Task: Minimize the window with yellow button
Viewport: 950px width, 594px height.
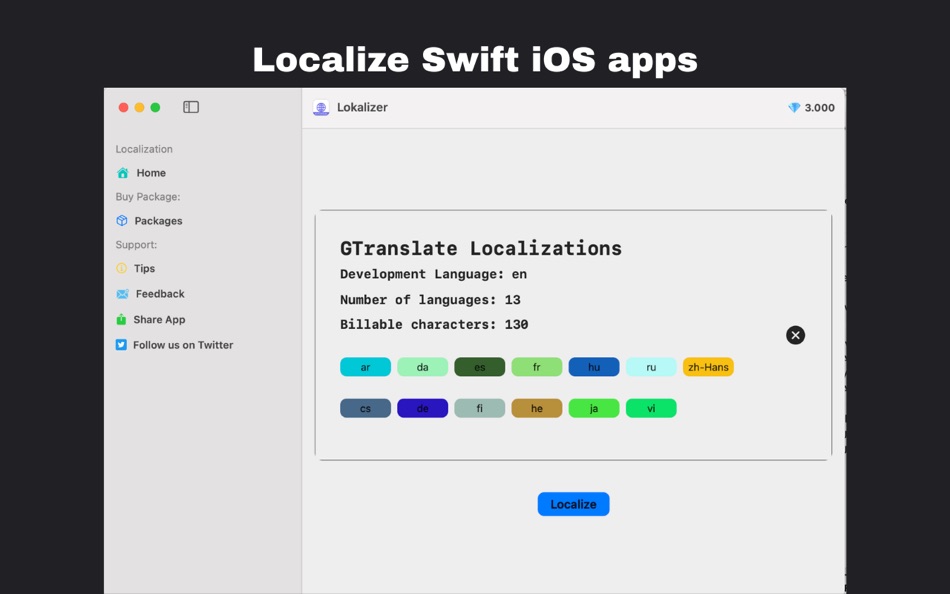Action: [139, 107]
